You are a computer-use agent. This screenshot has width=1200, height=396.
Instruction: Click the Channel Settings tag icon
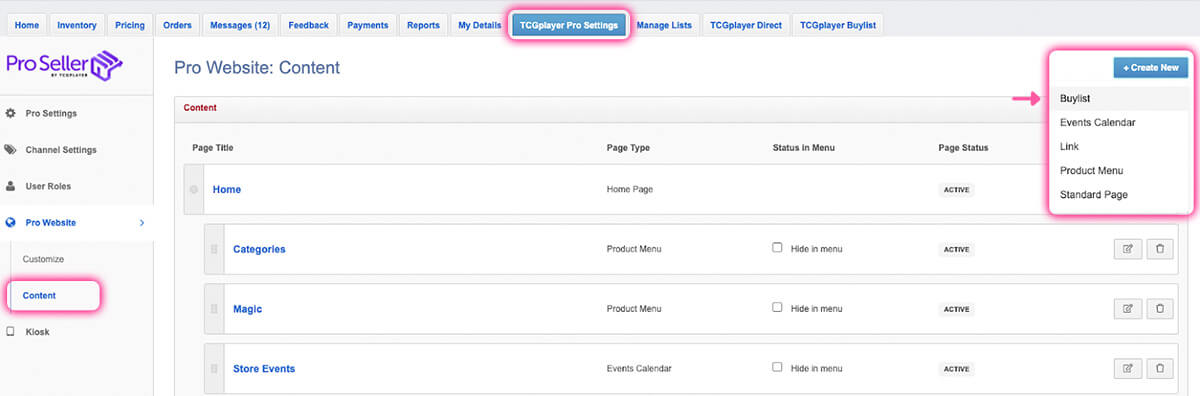click(10, 150)
